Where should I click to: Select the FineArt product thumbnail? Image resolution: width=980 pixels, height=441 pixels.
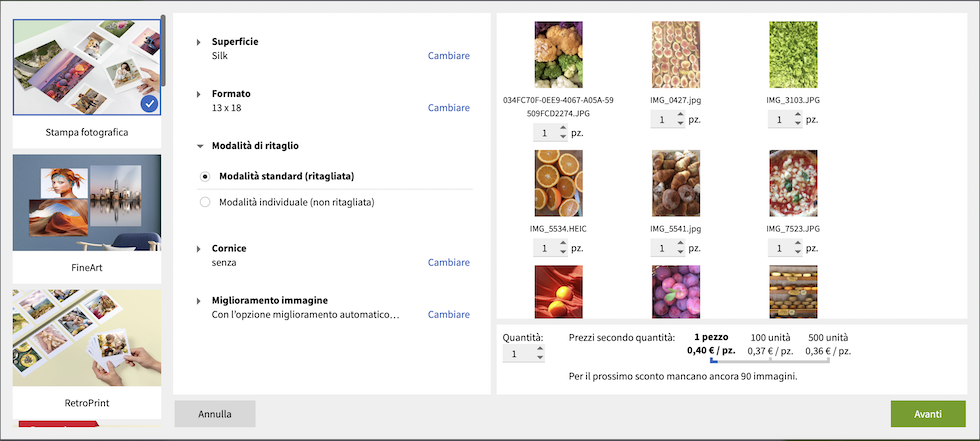87,203
